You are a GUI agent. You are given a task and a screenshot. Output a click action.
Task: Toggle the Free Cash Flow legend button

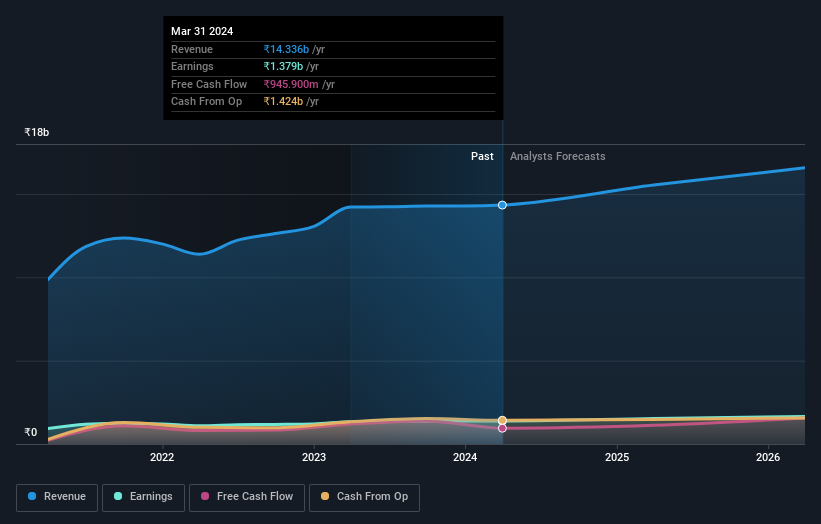(x=247, y=497)
